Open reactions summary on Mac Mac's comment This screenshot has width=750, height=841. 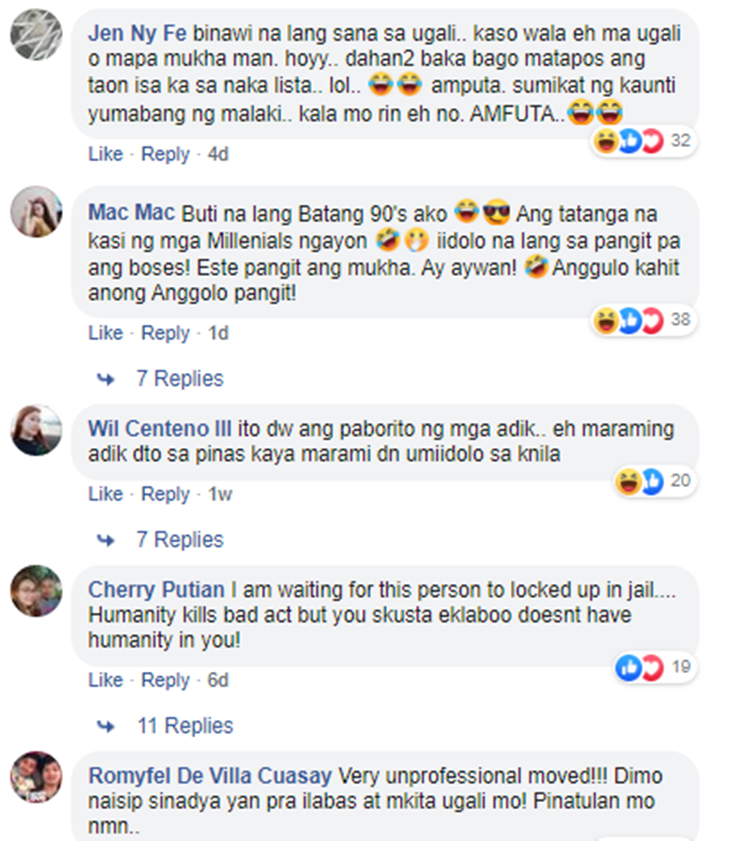(643, 320)
